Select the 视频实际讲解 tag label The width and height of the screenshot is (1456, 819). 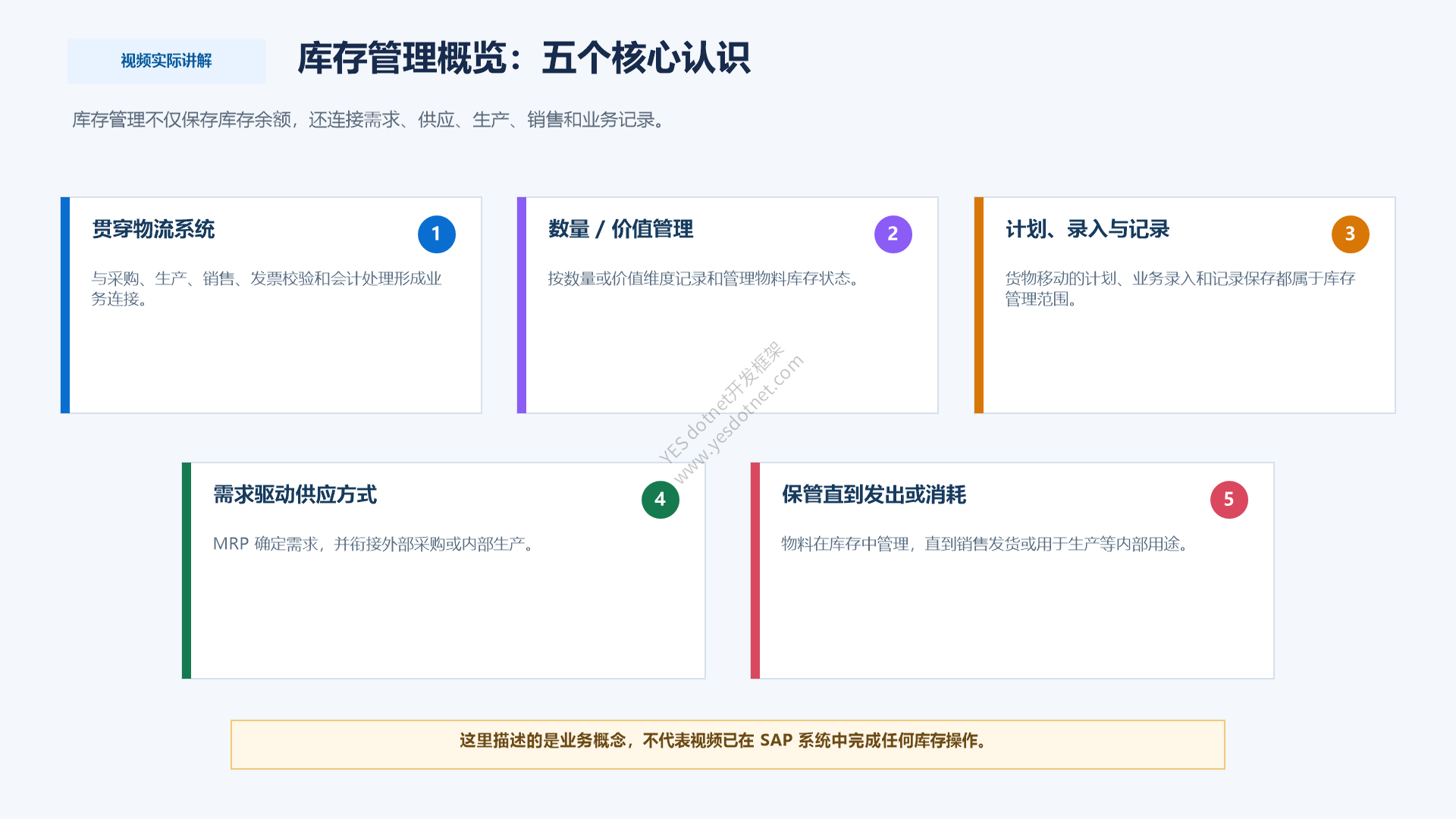click(x=167, y=61)
